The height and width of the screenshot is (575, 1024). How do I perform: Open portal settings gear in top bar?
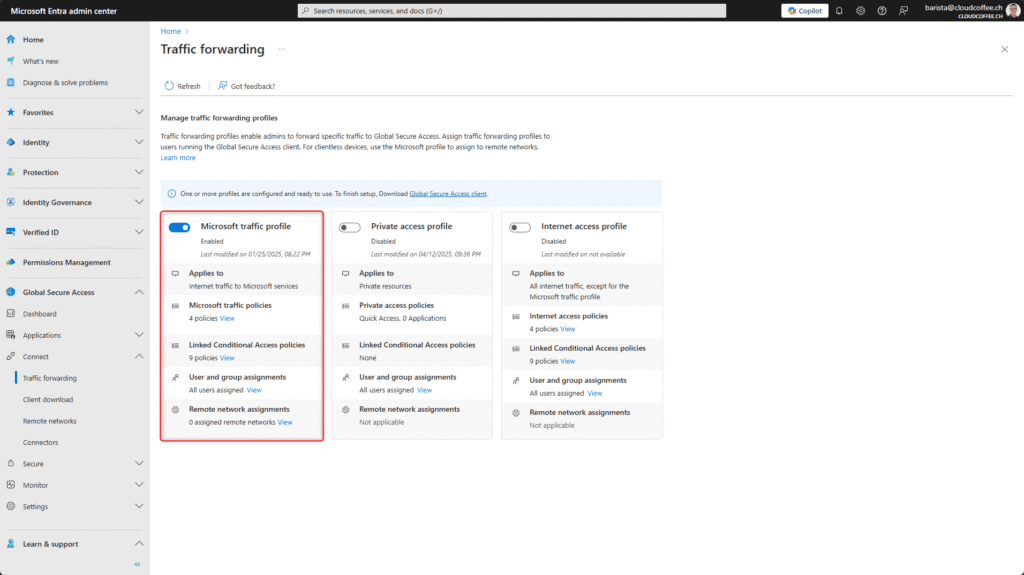[x=861, y=10]
